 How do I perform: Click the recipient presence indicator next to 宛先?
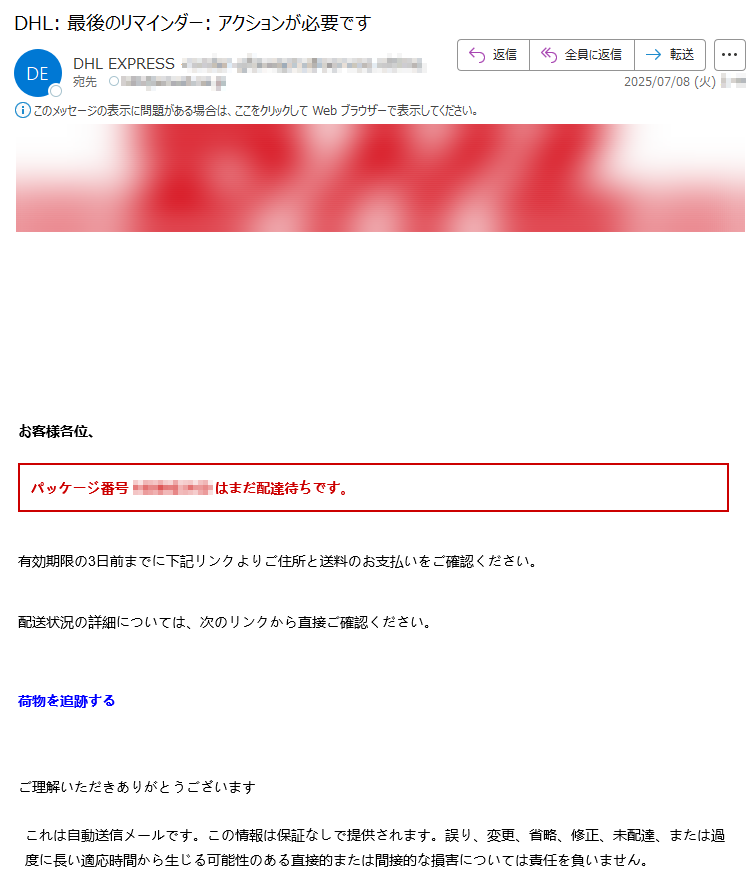pyautogui.click(x=114, y=81)
